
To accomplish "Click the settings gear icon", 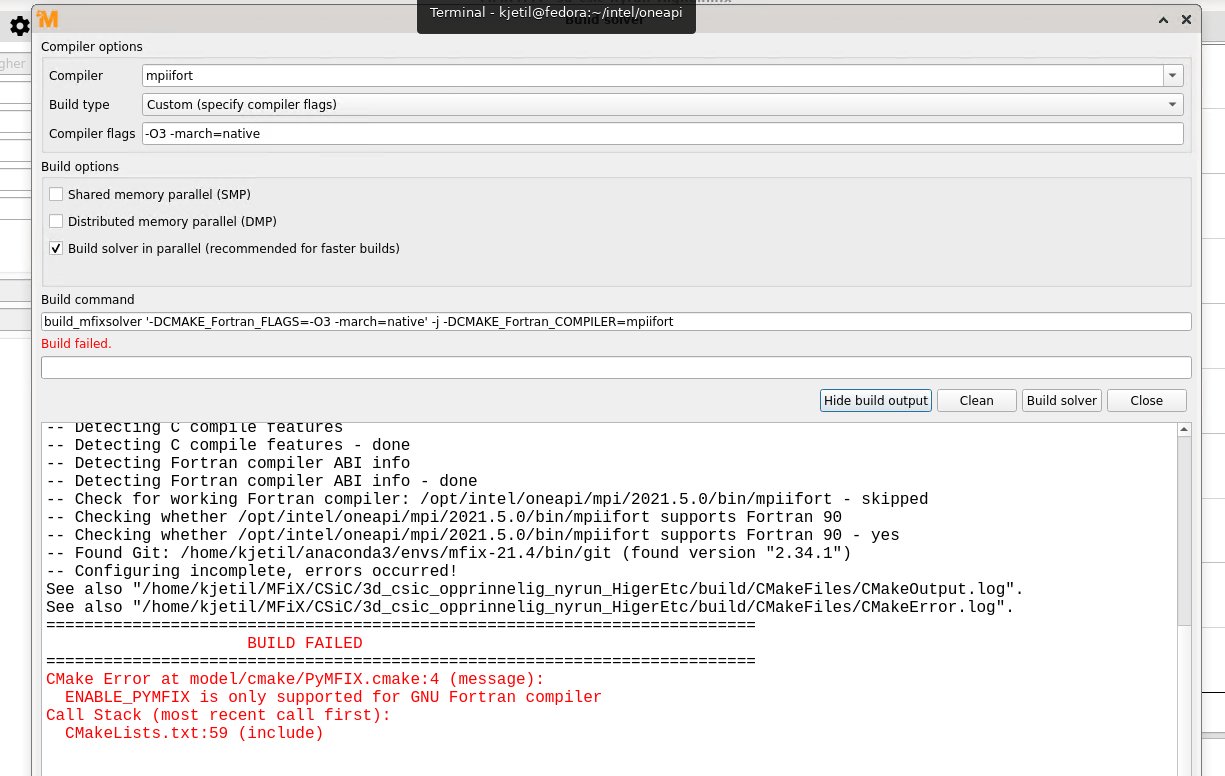I will tap(19, 26).
